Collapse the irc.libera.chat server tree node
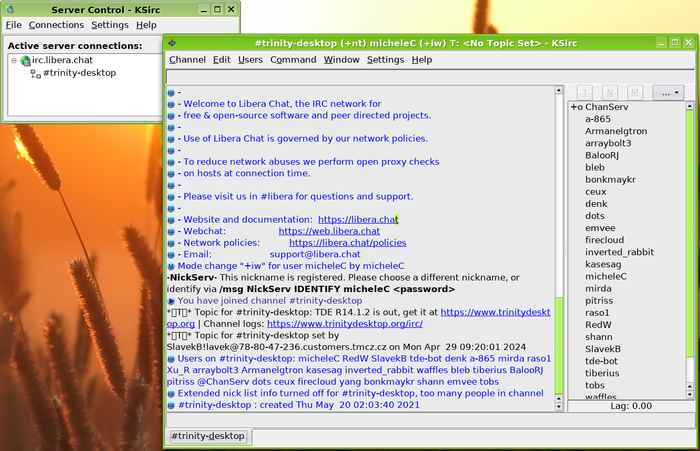Viewport: 700px width, 451px height. coord(14,60)
